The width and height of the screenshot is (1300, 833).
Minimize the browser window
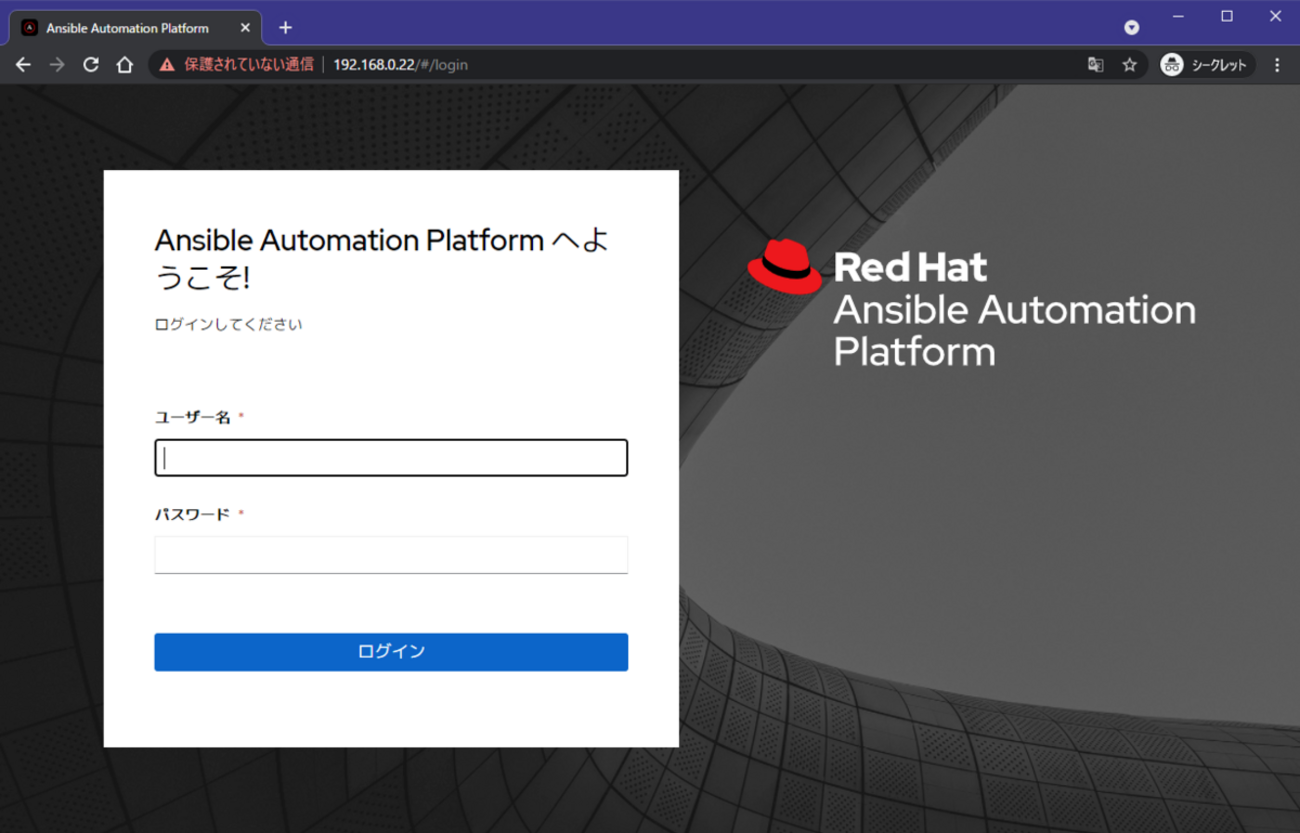pyautogui.click(x=1178, y=16)
